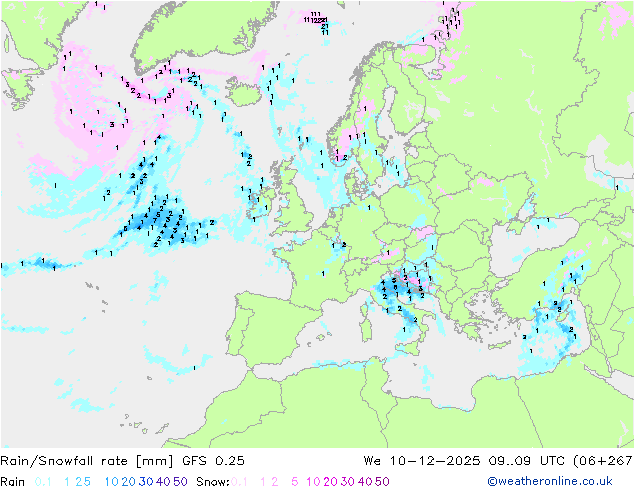The width and height of the screenshot is (634, 490).
Task: Click the "Rain" legend label
Action: 13,482
